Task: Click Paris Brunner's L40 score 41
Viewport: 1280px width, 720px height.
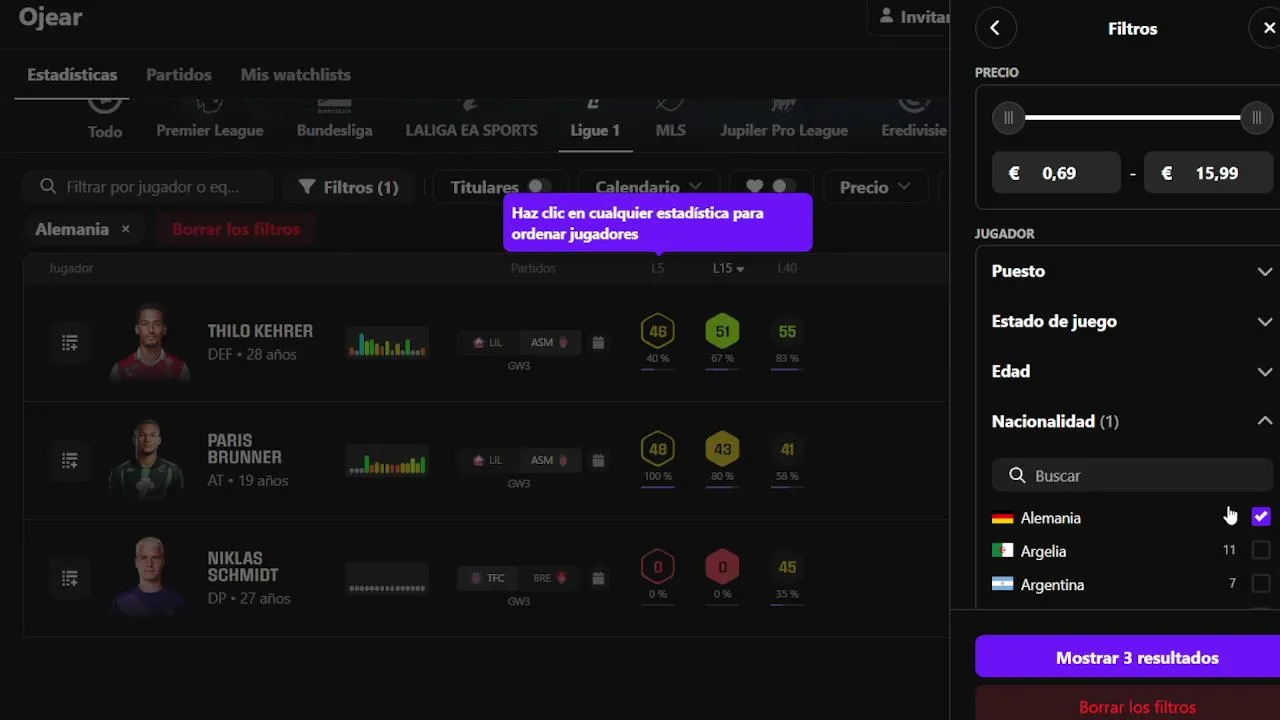Action: click(x=787, y=449)
